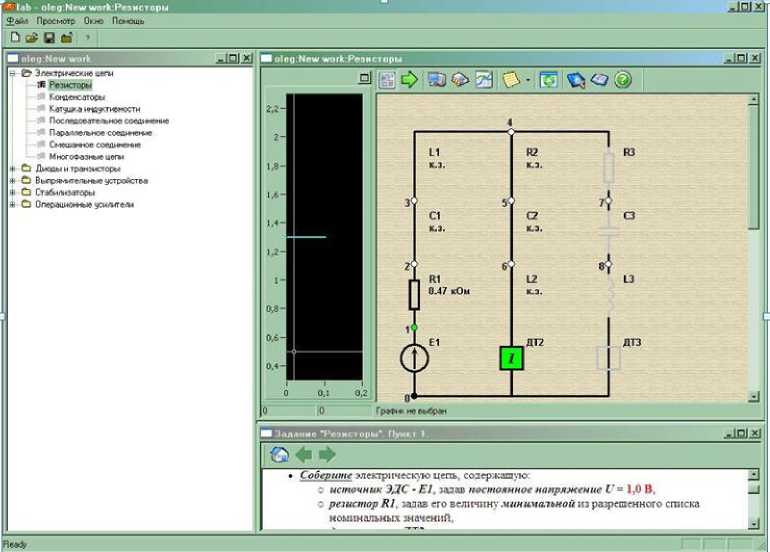The image size is (770, 552).
Task: Click the green run arrow in circuit toolbar
Action: 409,79
